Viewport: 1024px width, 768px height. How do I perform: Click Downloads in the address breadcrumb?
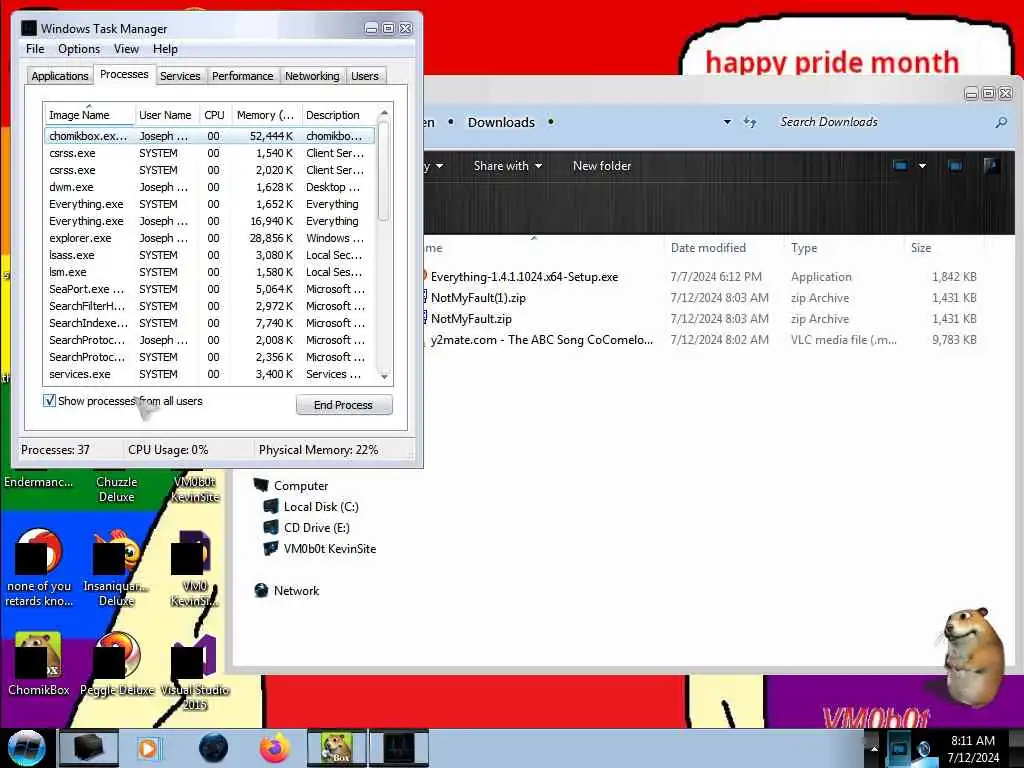pos(501,122)
